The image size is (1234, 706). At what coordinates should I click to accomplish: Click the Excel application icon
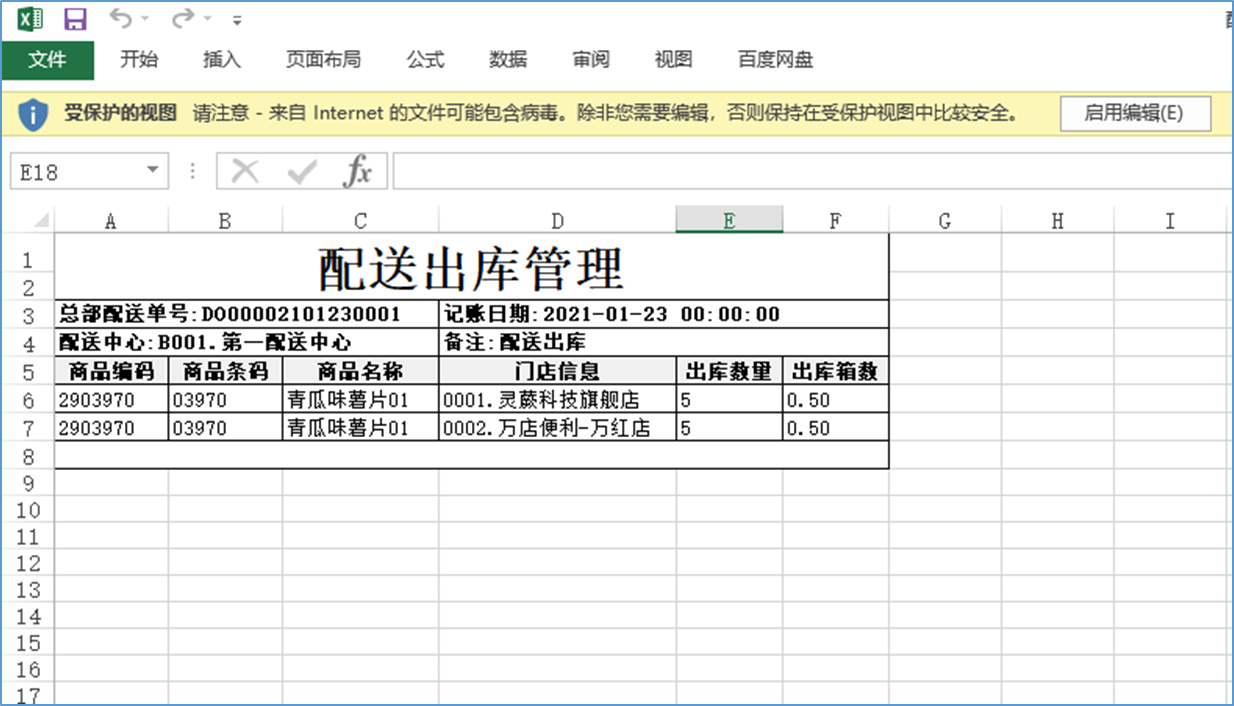31,19
